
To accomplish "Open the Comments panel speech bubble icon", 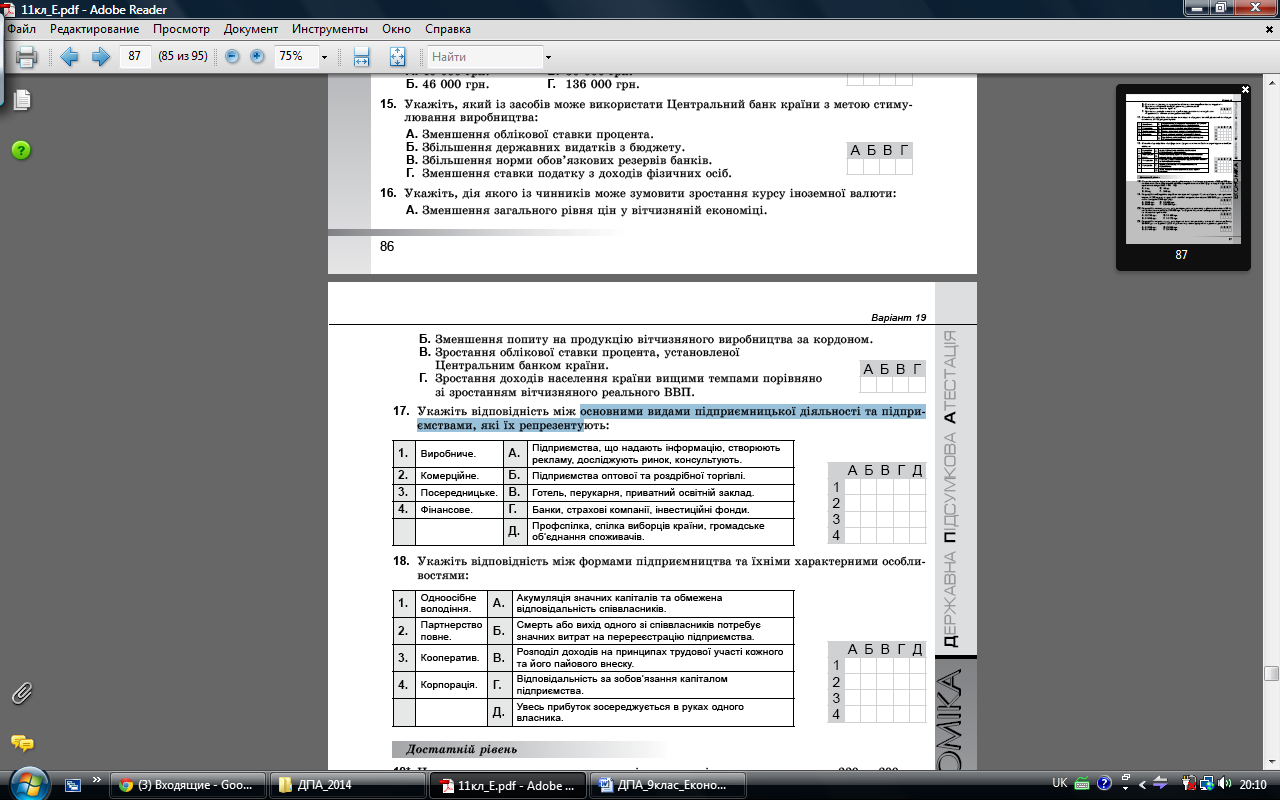I will pos(21,743).
